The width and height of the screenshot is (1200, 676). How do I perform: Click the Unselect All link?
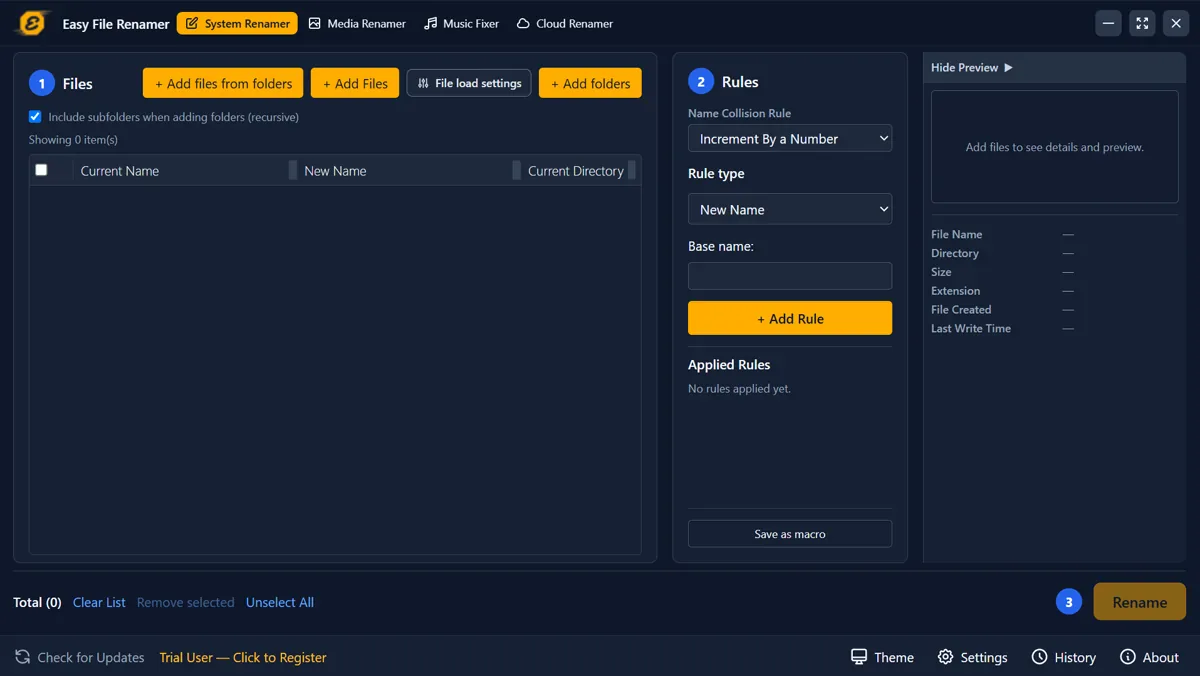tap(280, 602)
